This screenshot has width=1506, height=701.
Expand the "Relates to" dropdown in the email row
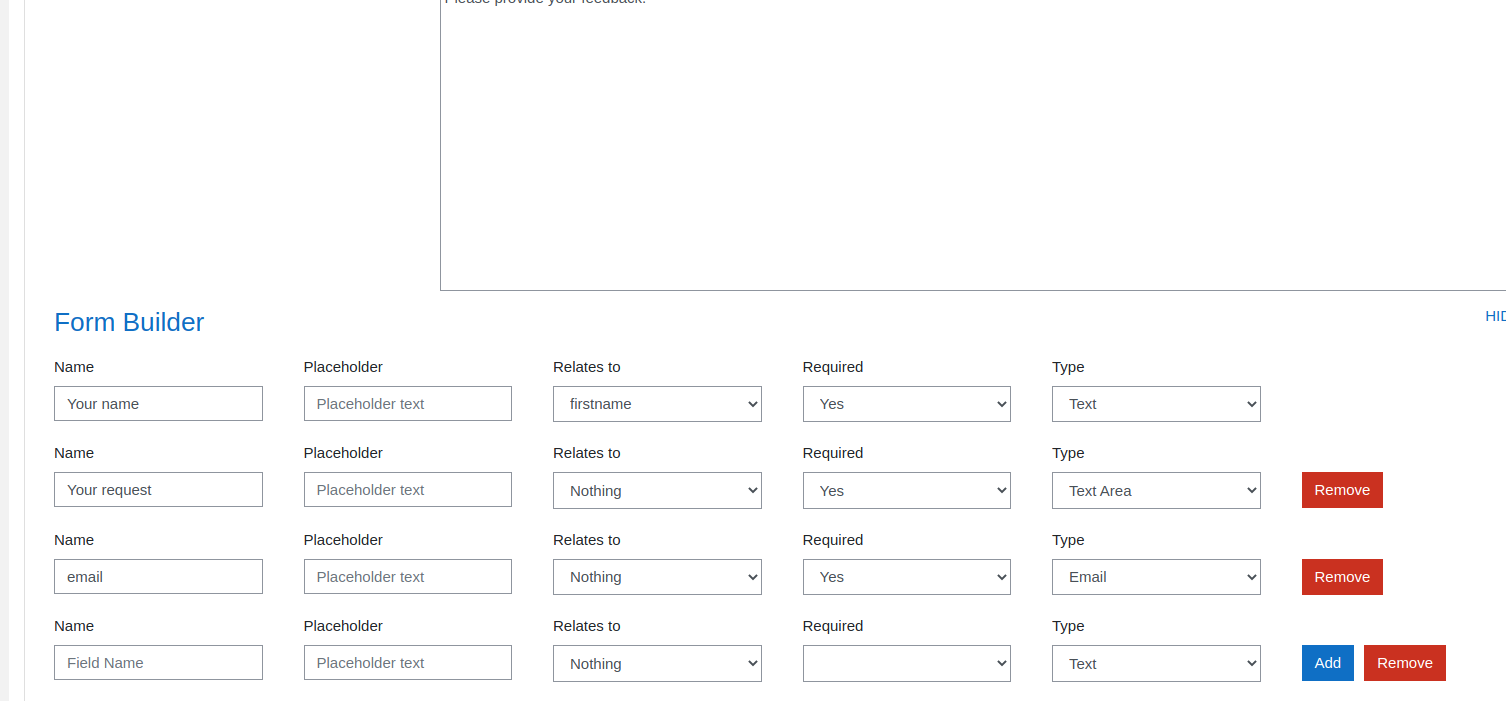pyautogui.click(x=656, y=576)
